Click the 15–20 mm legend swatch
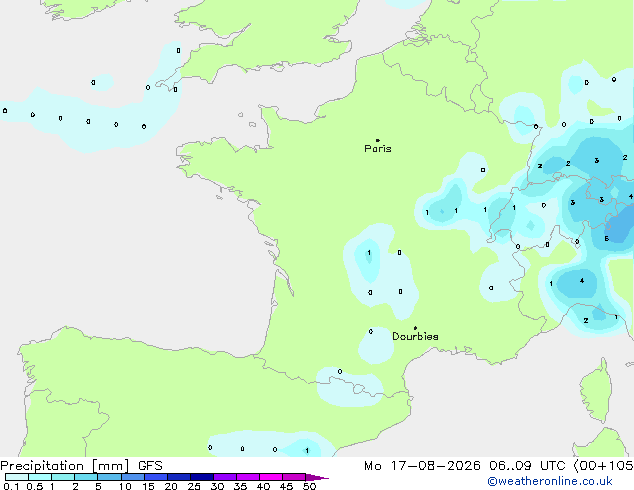This screenshot has width=634, height=490. pyautogui.click(x=156, y=477)
